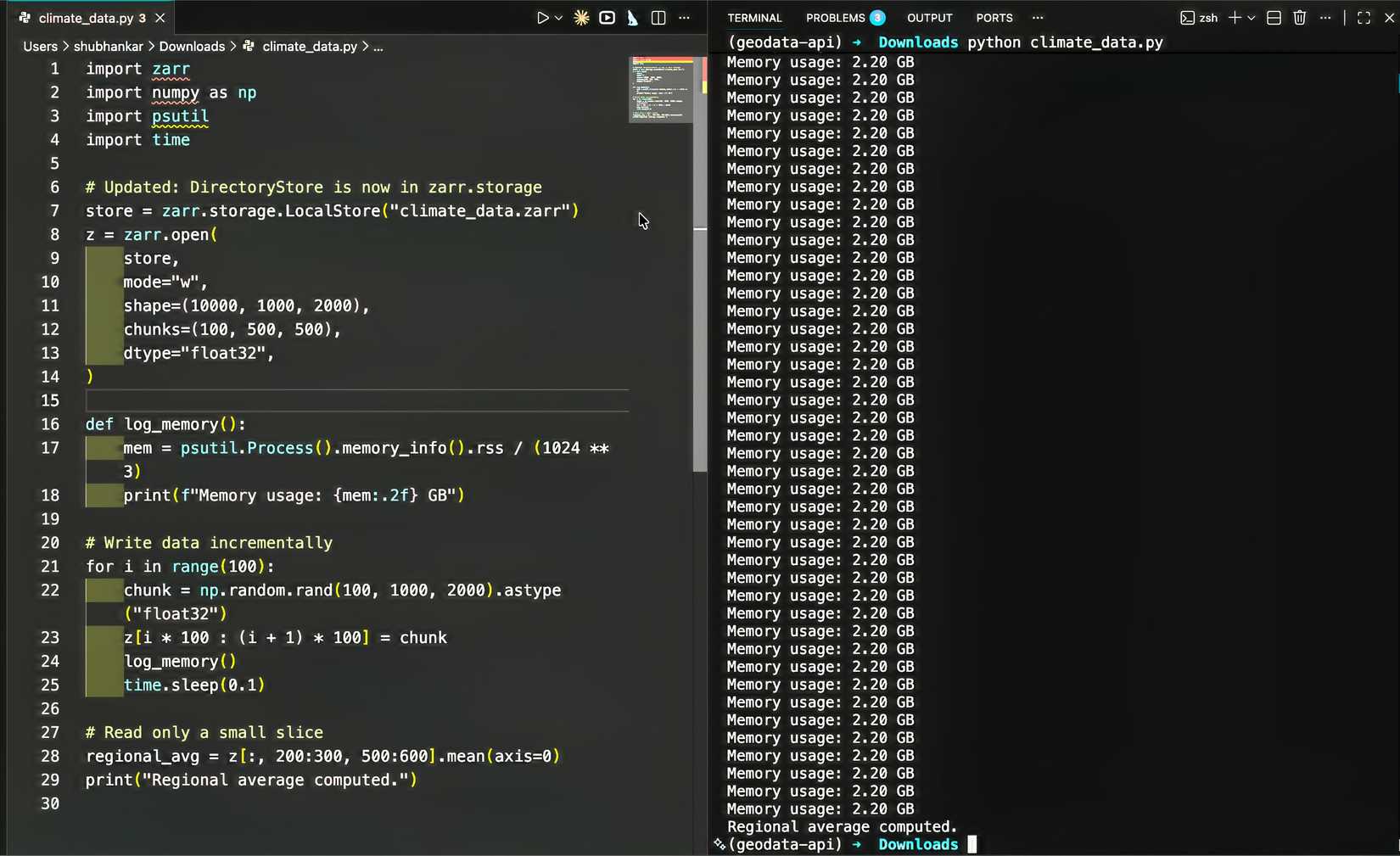Select the Run Code play-button icon
This screenshot has height=856, width=1400.
coord(607,17)
